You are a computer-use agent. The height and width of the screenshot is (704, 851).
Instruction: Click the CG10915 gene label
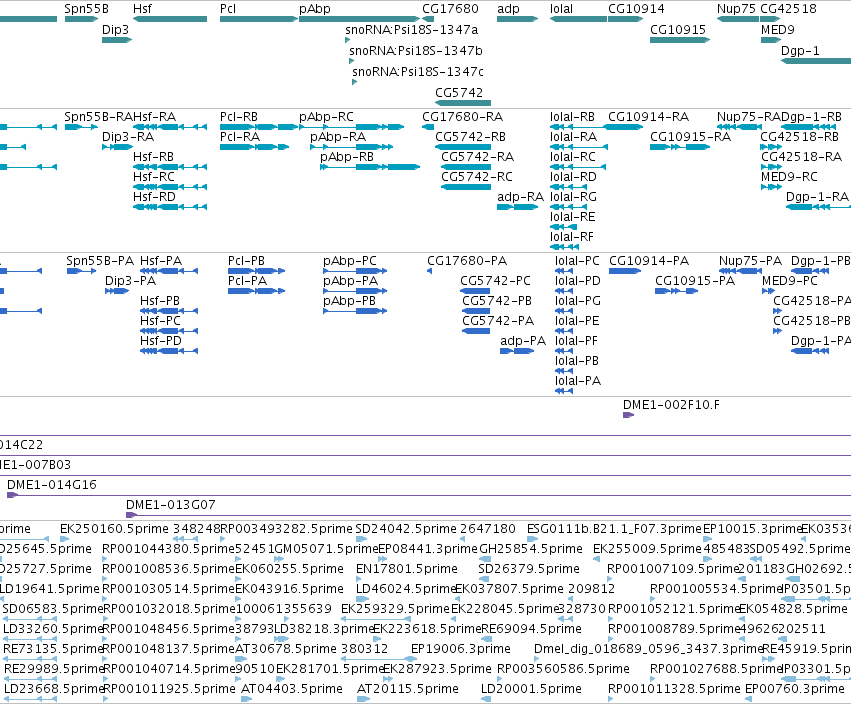click(678, 29)
